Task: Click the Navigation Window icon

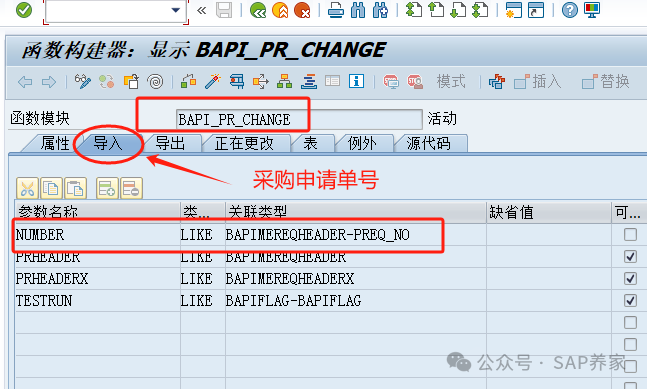Action: (309, 82)
